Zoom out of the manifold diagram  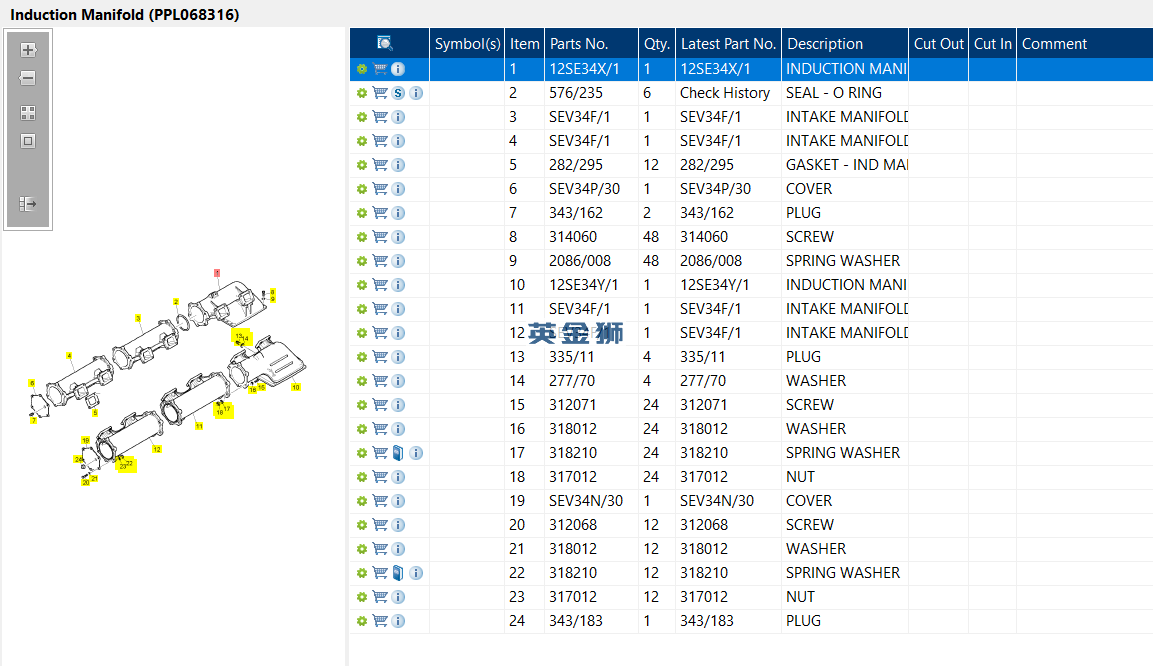pos(28,78)
